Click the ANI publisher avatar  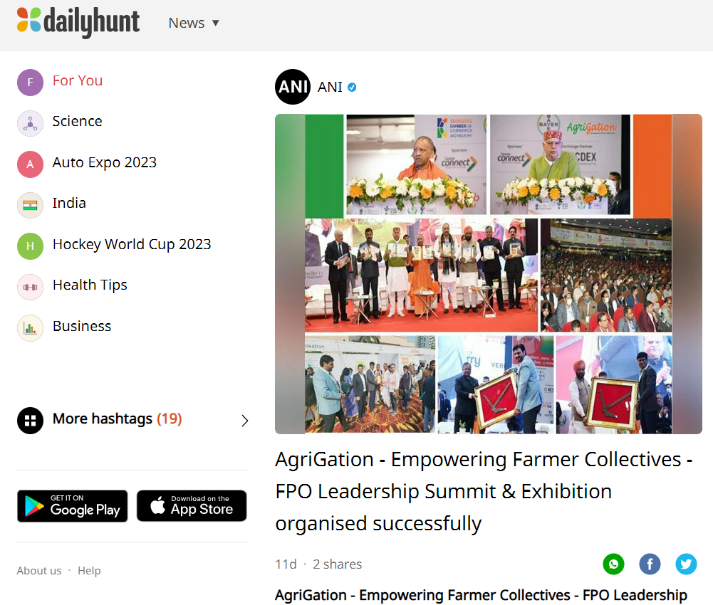293,87
